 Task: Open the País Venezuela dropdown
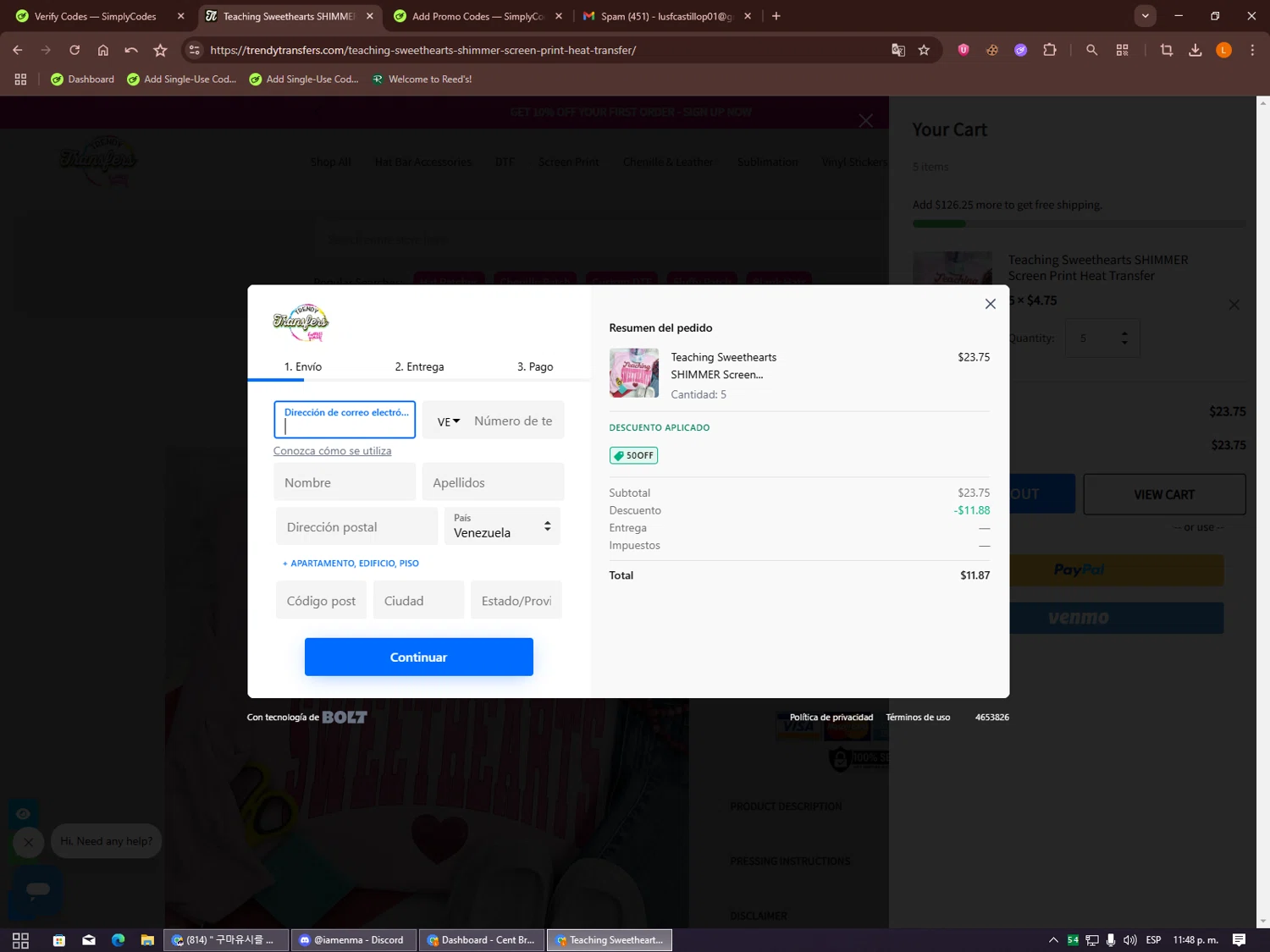click(x=503, y=526)
